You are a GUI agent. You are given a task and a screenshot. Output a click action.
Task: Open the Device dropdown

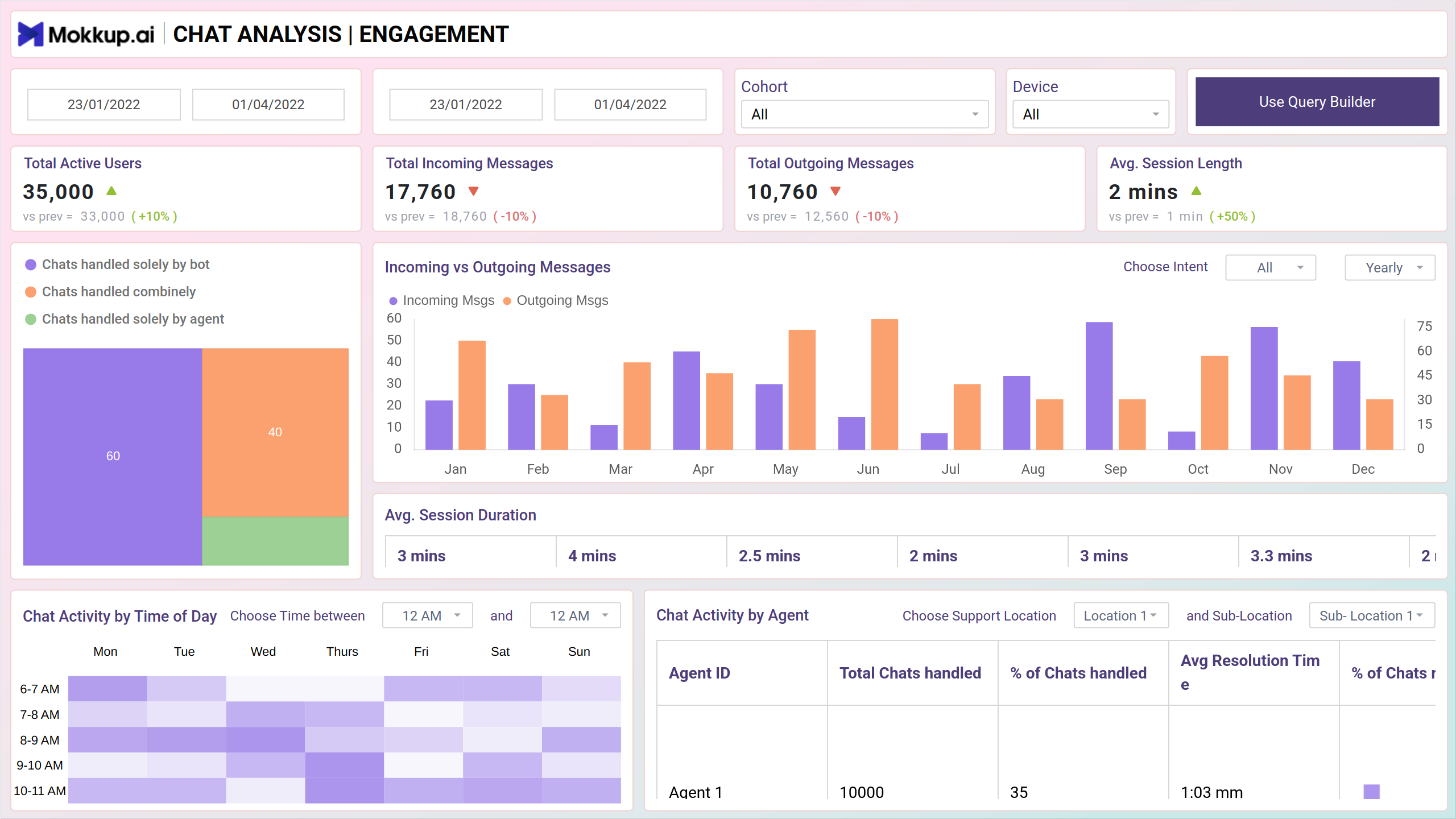[1091, 114]
